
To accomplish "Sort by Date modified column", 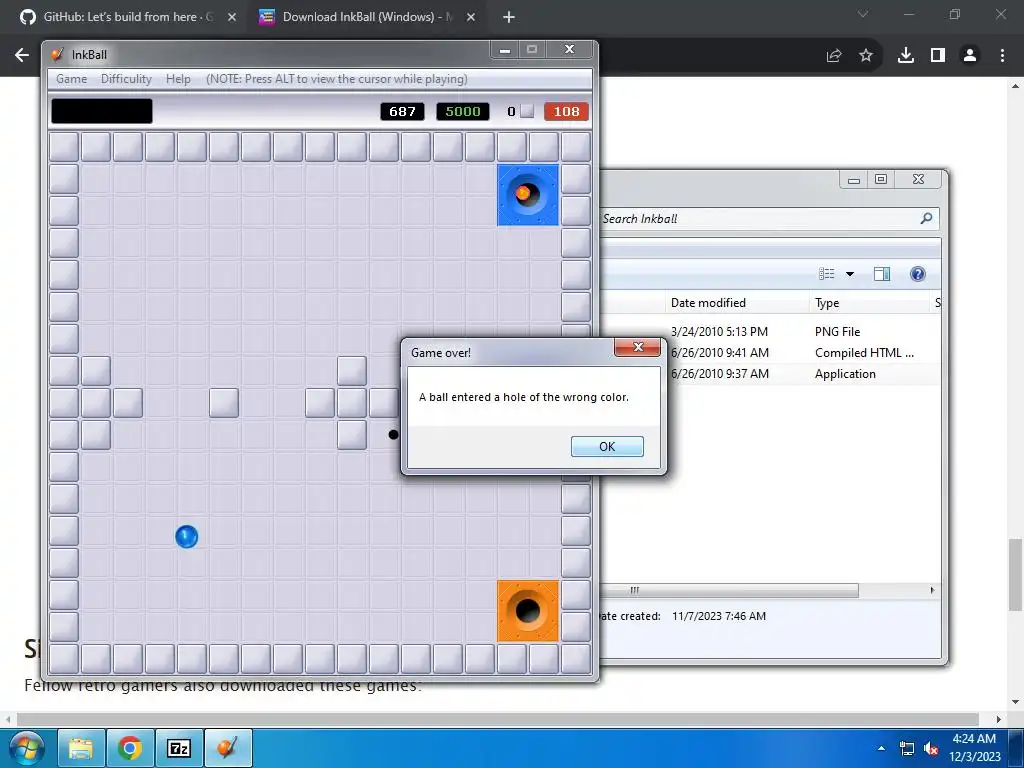I will 737,303.
